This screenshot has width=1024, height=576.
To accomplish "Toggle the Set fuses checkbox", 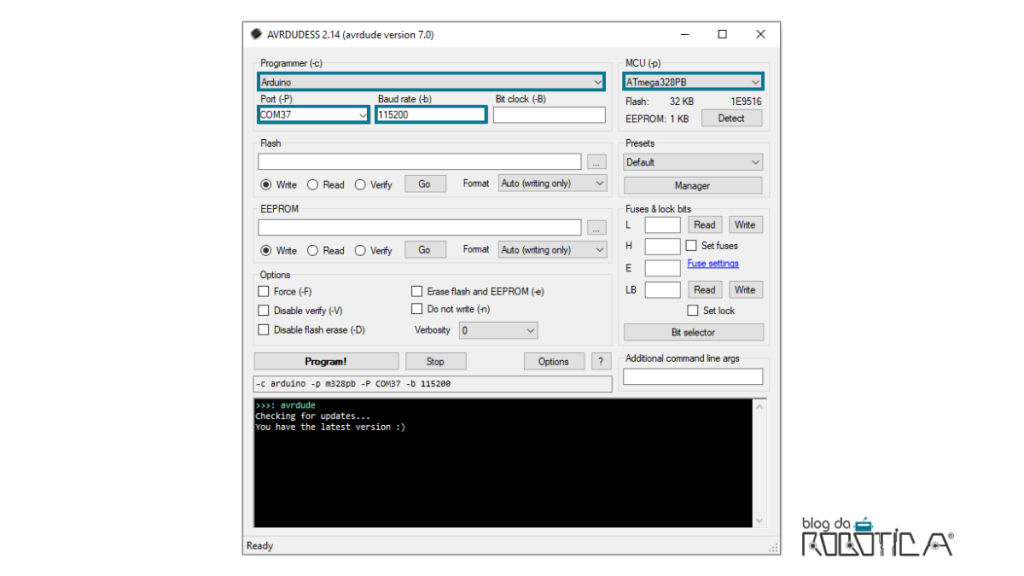I will [x=691, y=246].
